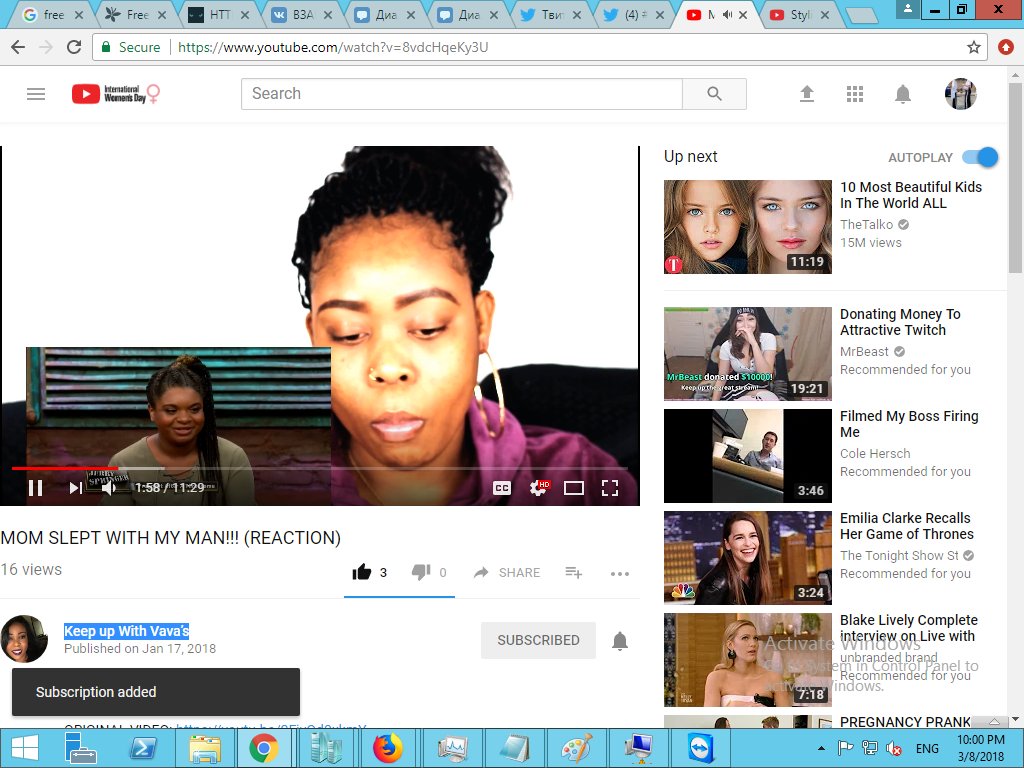Open Keep up With Vava's channel link
The image size is (1024, 768).
coord(126,631)
